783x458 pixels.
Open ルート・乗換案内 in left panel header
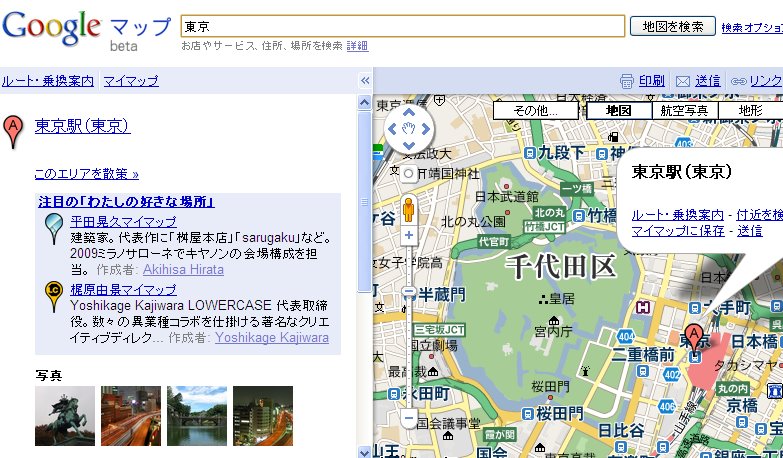coord(47,81)
